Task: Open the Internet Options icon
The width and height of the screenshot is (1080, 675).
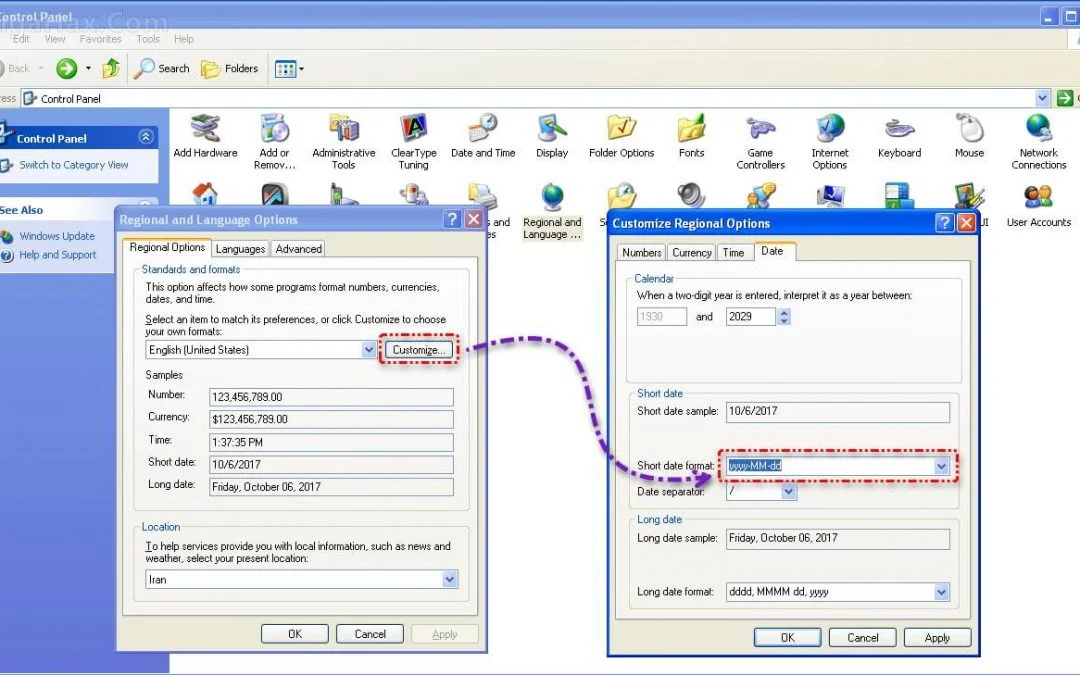Action: pyautogui.click(x=829, y=141)
